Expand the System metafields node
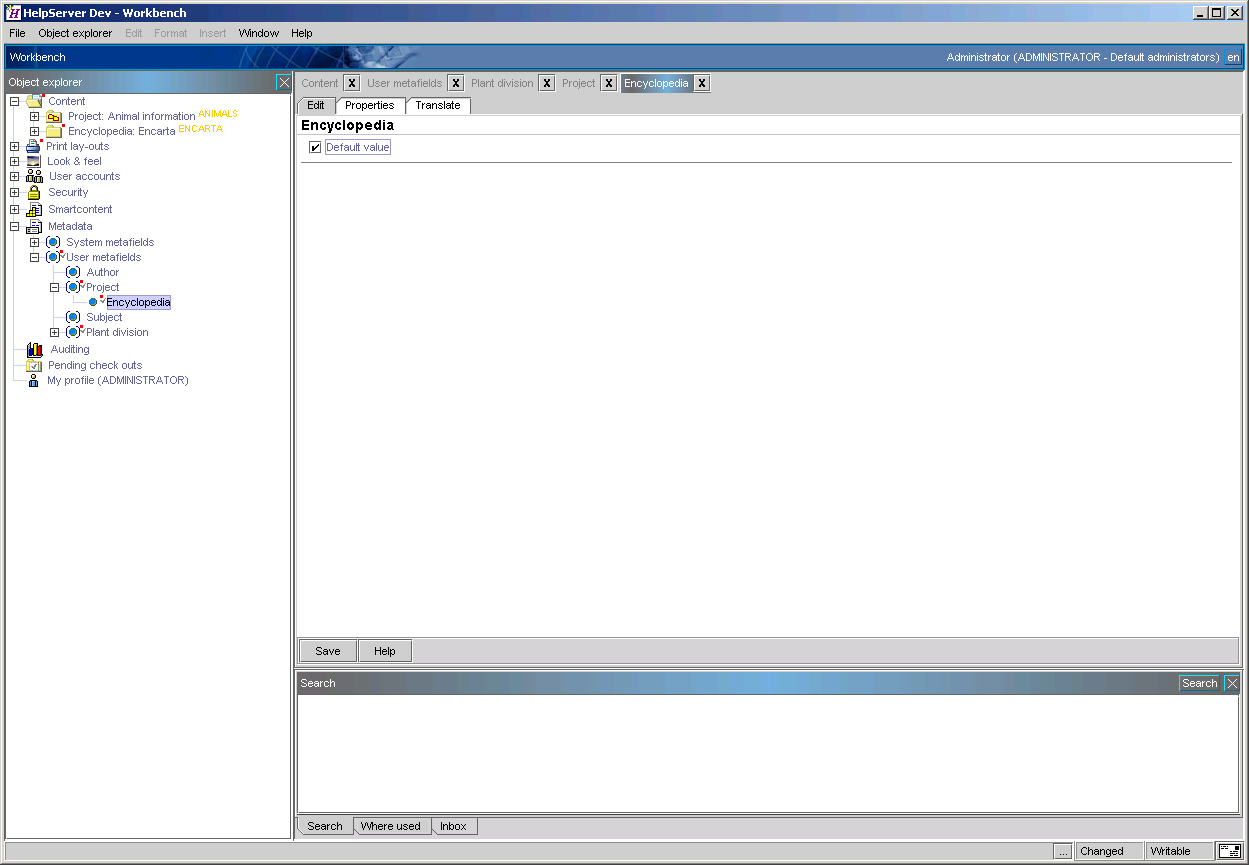This screenshot has height=865, width=1249. (34, 242)
